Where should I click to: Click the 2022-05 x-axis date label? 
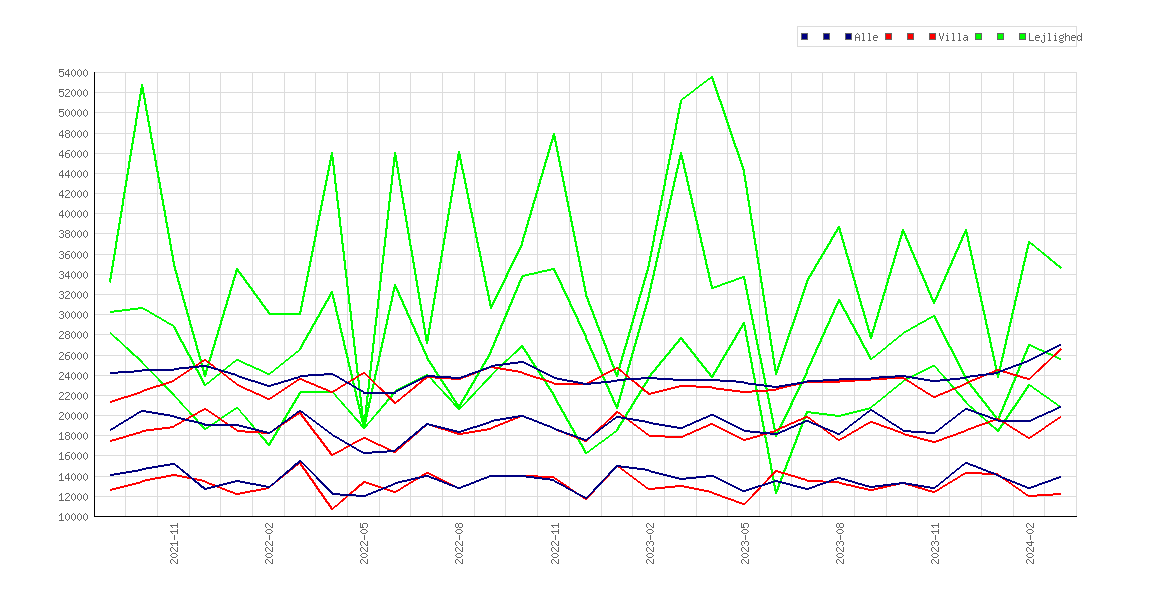364,543
